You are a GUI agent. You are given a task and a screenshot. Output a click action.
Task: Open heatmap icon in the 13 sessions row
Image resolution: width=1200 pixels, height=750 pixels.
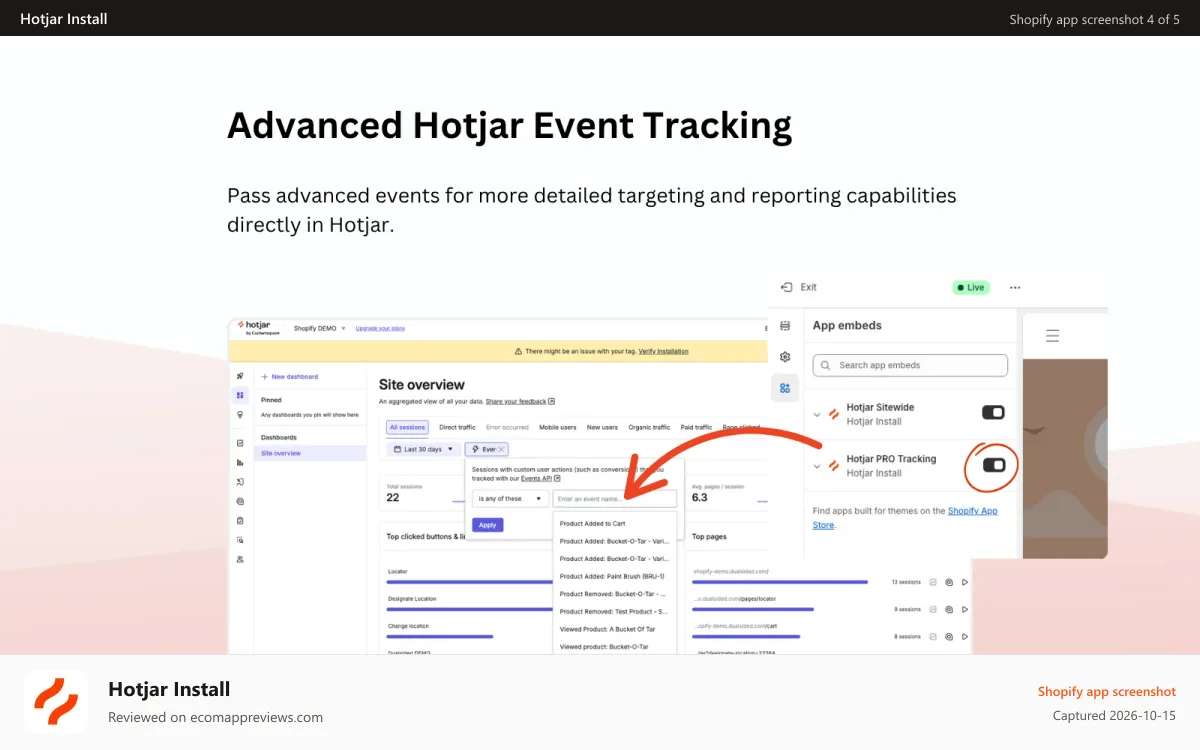(x=949, y=582)
